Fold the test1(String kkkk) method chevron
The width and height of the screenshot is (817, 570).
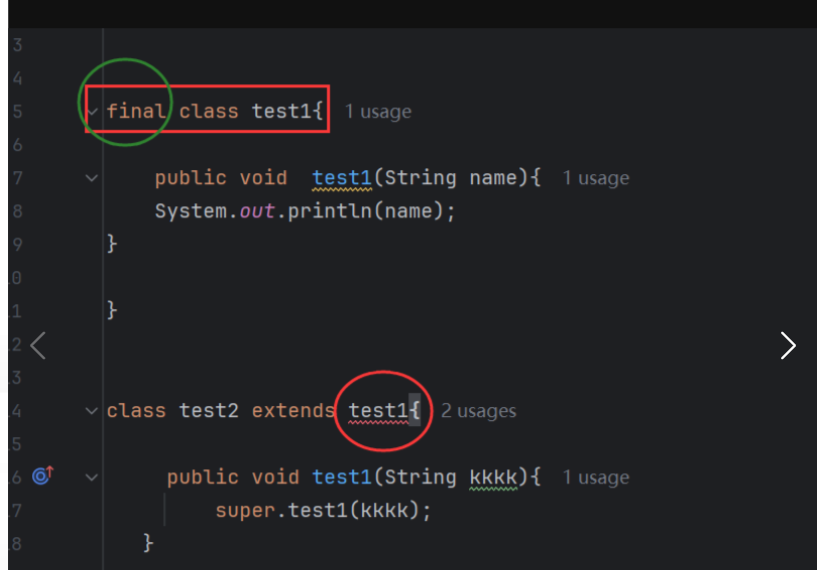coord(92,477)
